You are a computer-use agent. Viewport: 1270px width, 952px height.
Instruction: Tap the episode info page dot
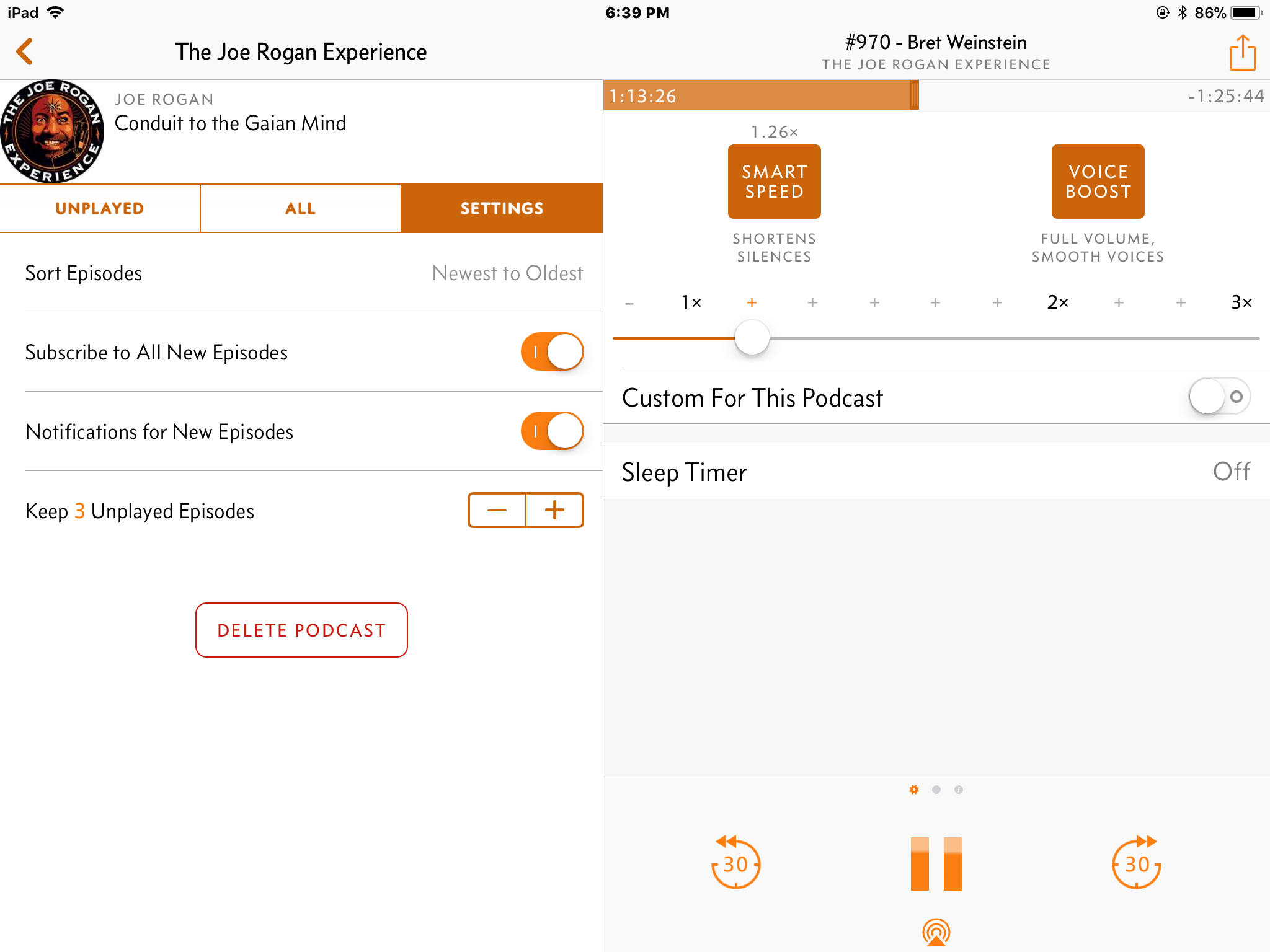[959, 790]
